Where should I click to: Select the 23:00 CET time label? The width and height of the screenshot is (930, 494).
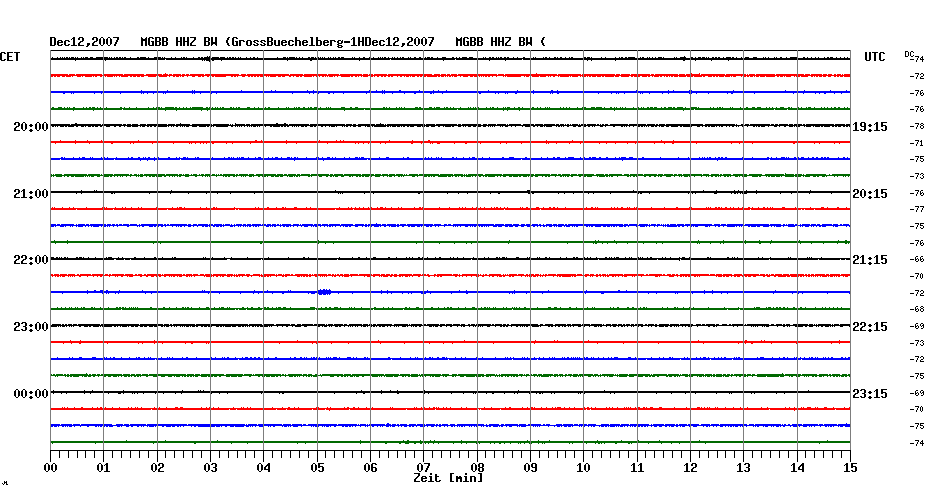point(31,327)
